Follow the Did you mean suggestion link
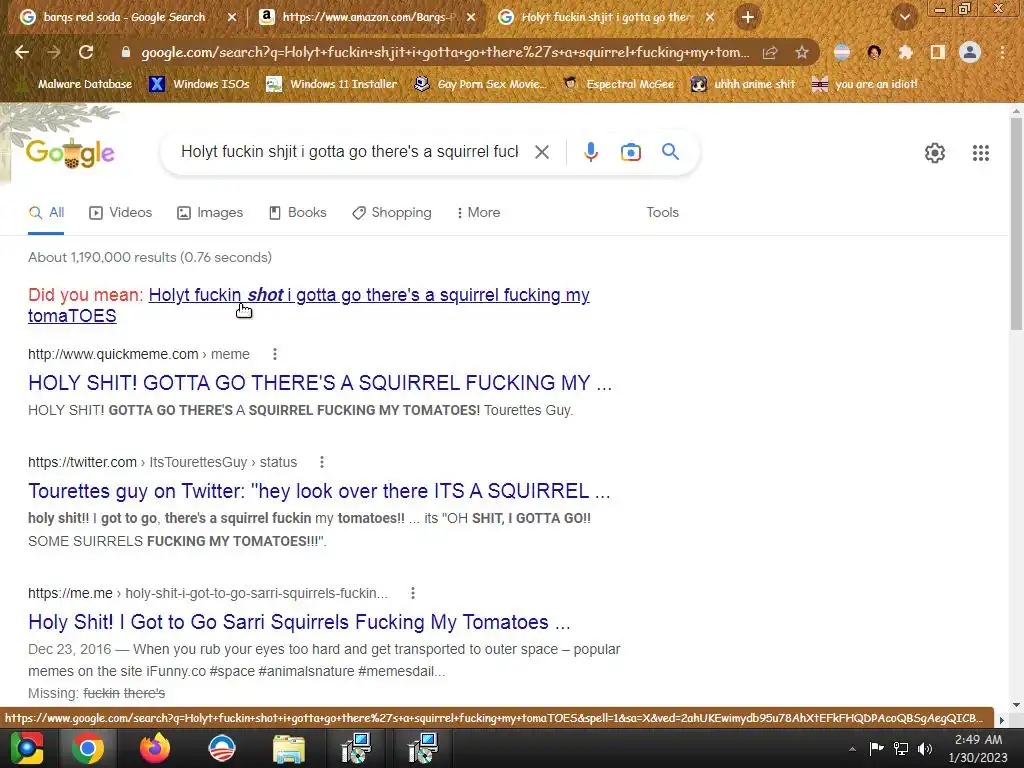This screenshot has width=1024, height=768. point(369,295)
